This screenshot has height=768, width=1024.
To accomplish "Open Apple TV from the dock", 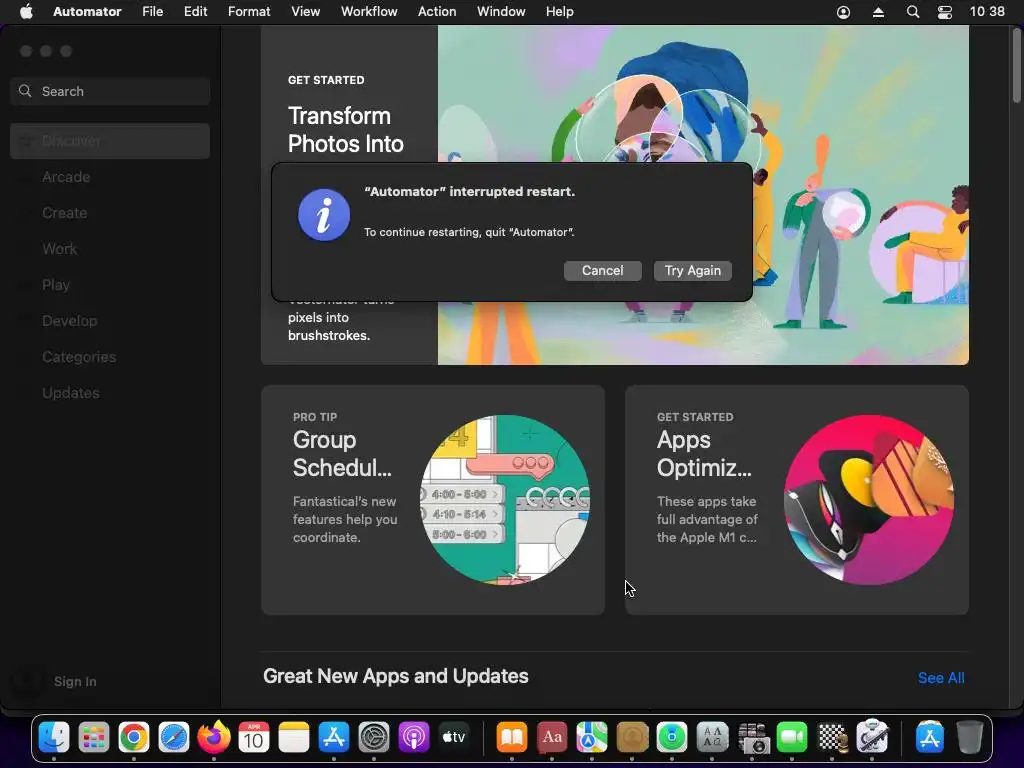I will pyautogui.click(x=454, y=737).
